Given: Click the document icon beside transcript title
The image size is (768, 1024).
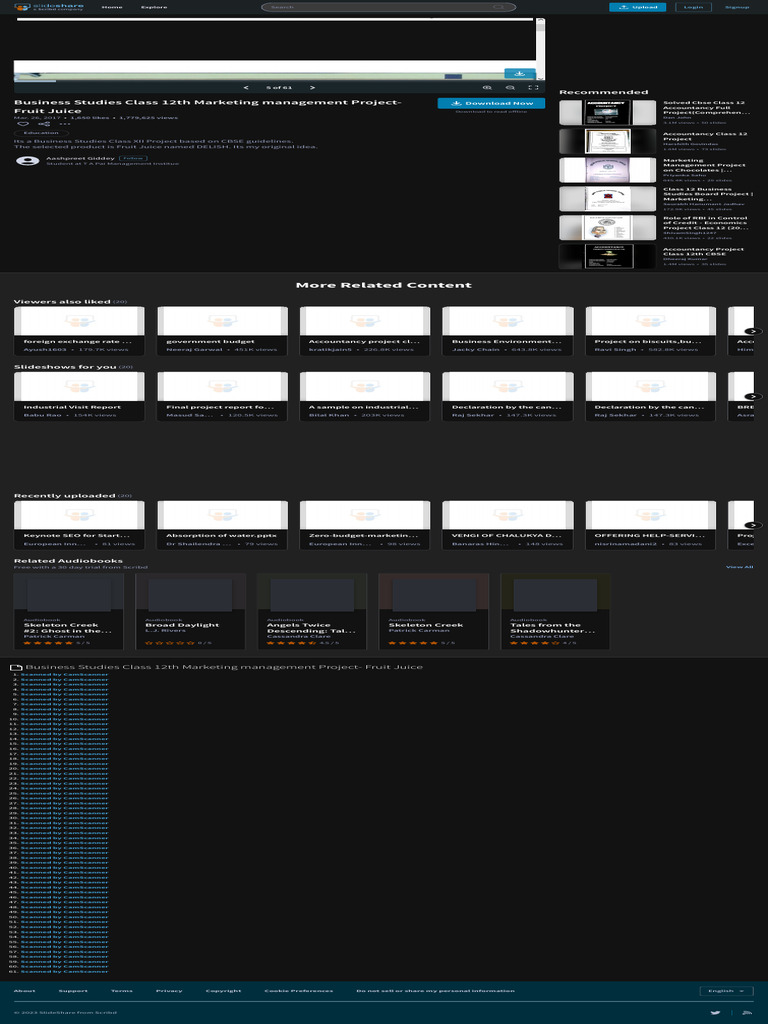Looking at the screenshot, I should [x=16, y=667].
